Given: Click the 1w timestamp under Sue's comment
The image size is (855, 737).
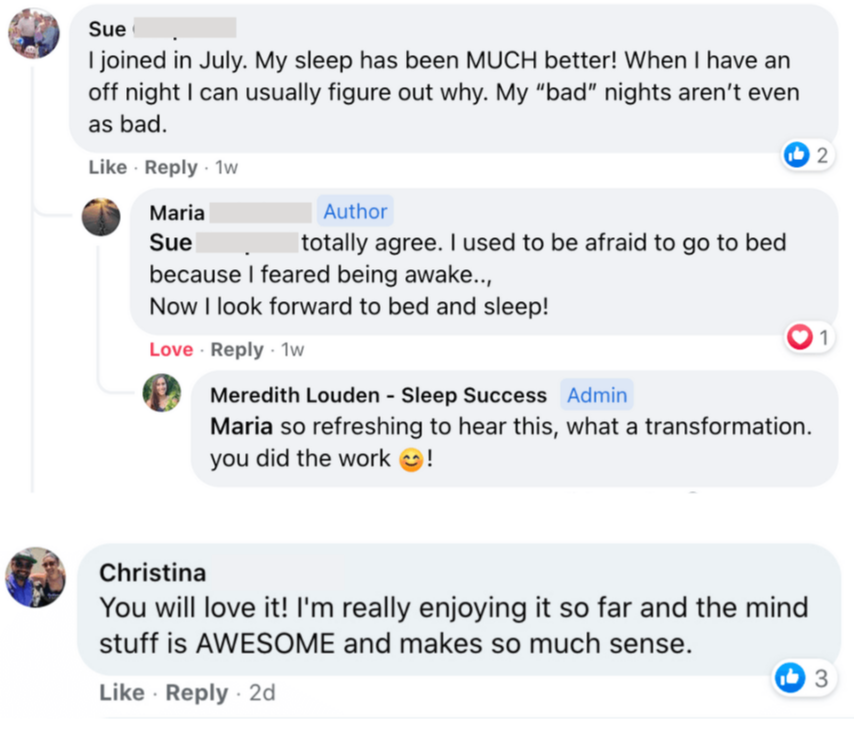Looking at the screenshot, I should (x=227, y=167).
